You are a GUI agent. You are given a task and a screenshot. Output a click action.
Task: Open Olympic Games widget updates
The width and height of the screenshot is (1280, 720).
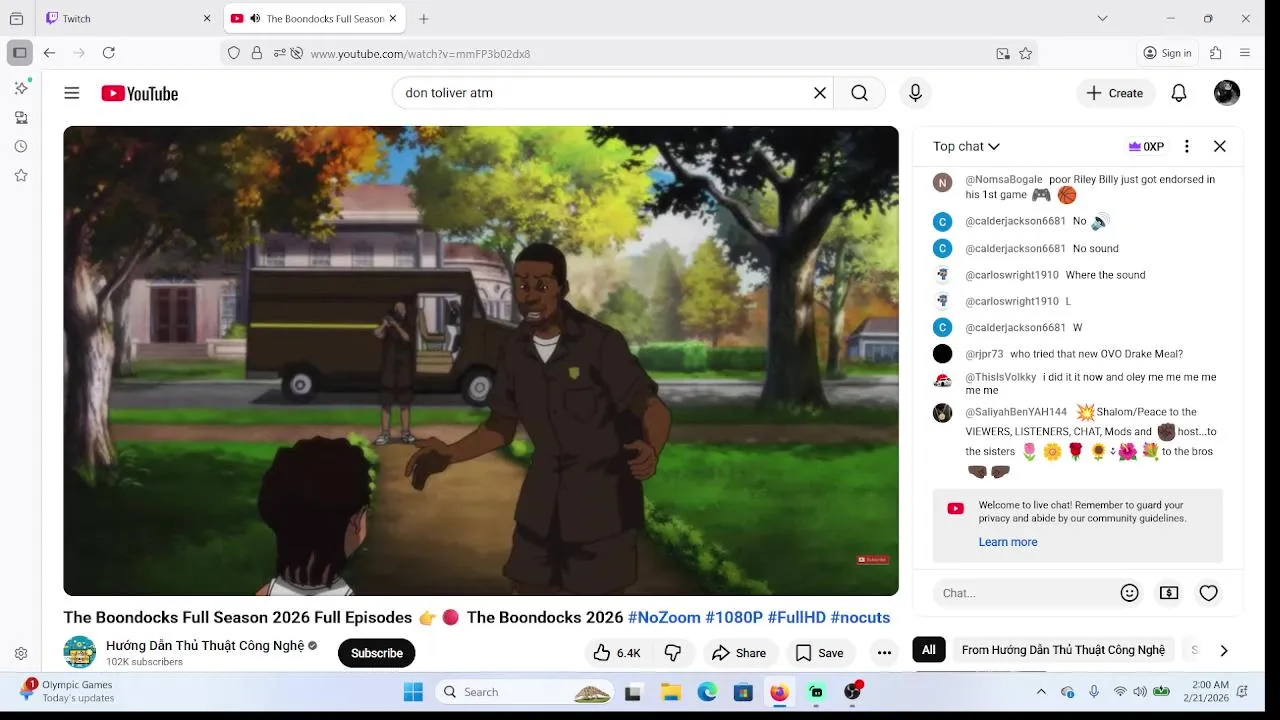[68, 691]
